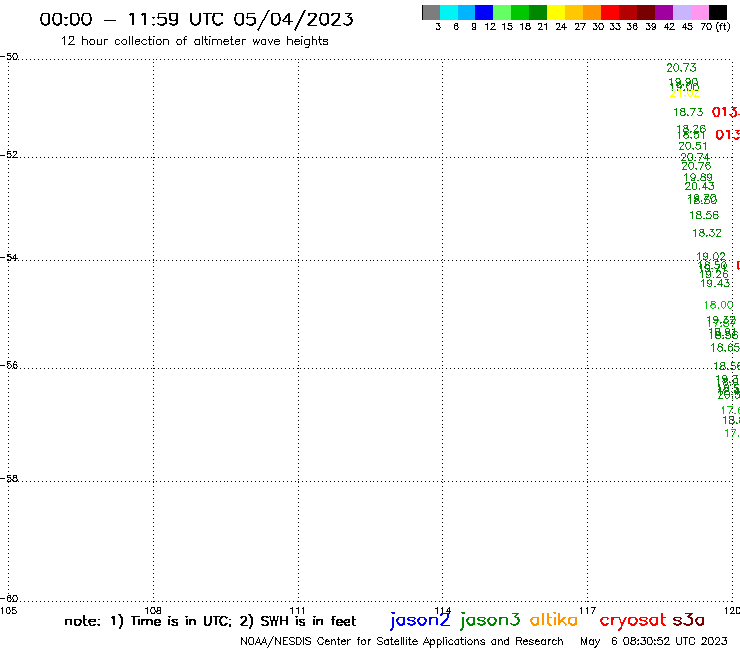Screen dimensions: 740x650
Task: Click the wave height value 20.51
Action: pos(693,146)
